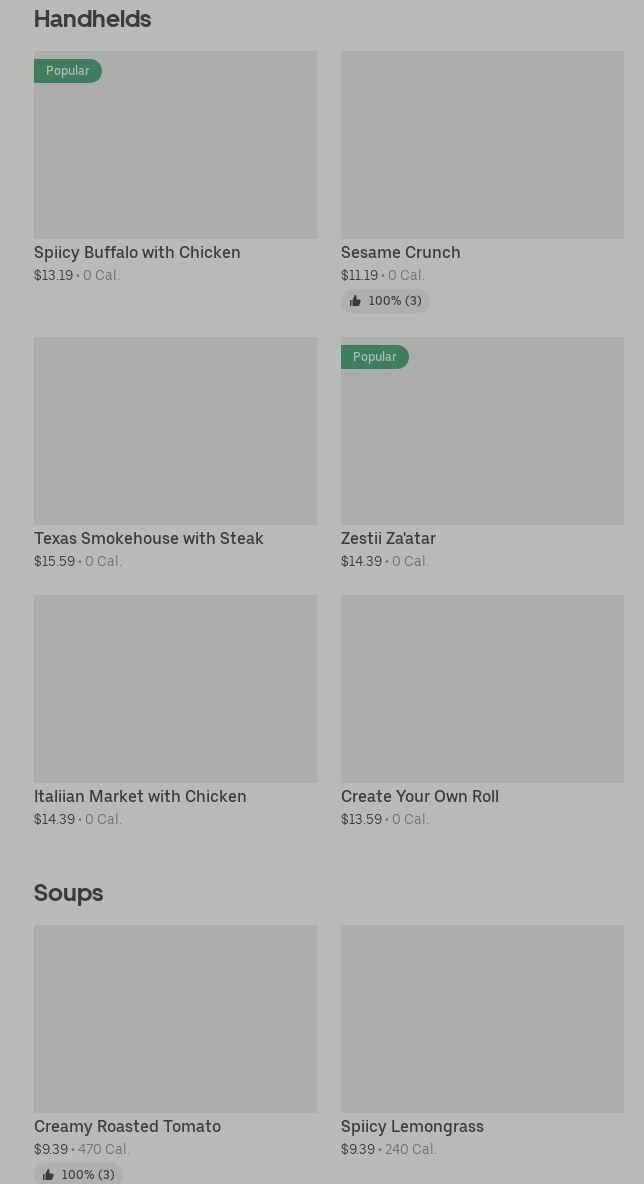Open the Creamy Roasted Tomato title link

[x=127, y=1127]
